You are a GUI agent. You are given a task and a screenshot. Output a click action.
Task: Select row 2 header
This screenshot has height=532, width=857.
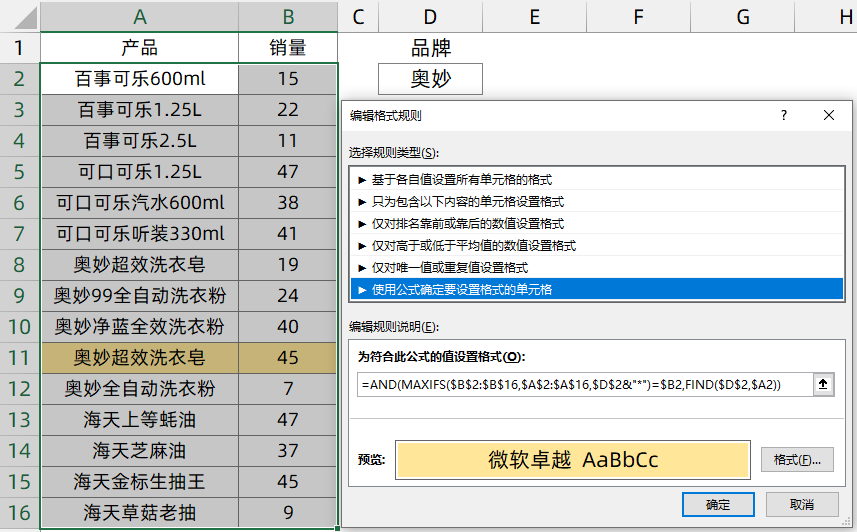tap(19, 79)
